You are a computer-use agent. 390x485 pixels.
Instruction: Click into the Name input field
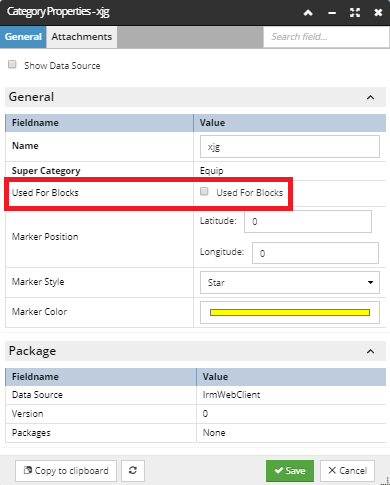[x=290, y=146]
